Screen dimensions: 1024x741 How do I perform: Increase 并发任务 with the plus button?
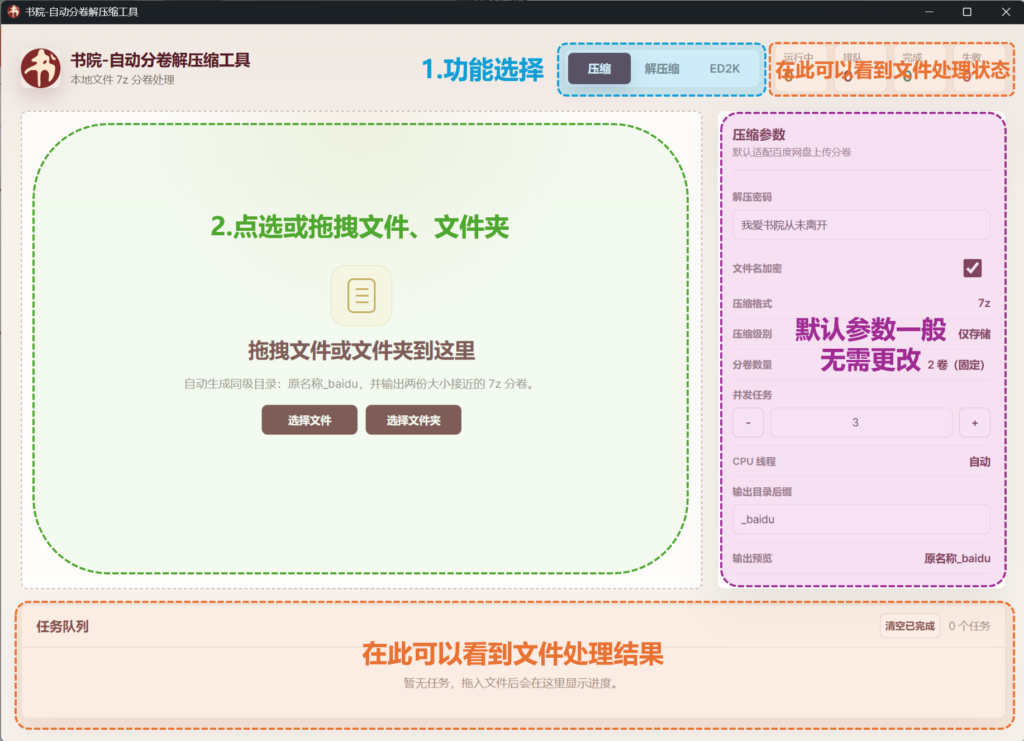[x=974, y=422]
